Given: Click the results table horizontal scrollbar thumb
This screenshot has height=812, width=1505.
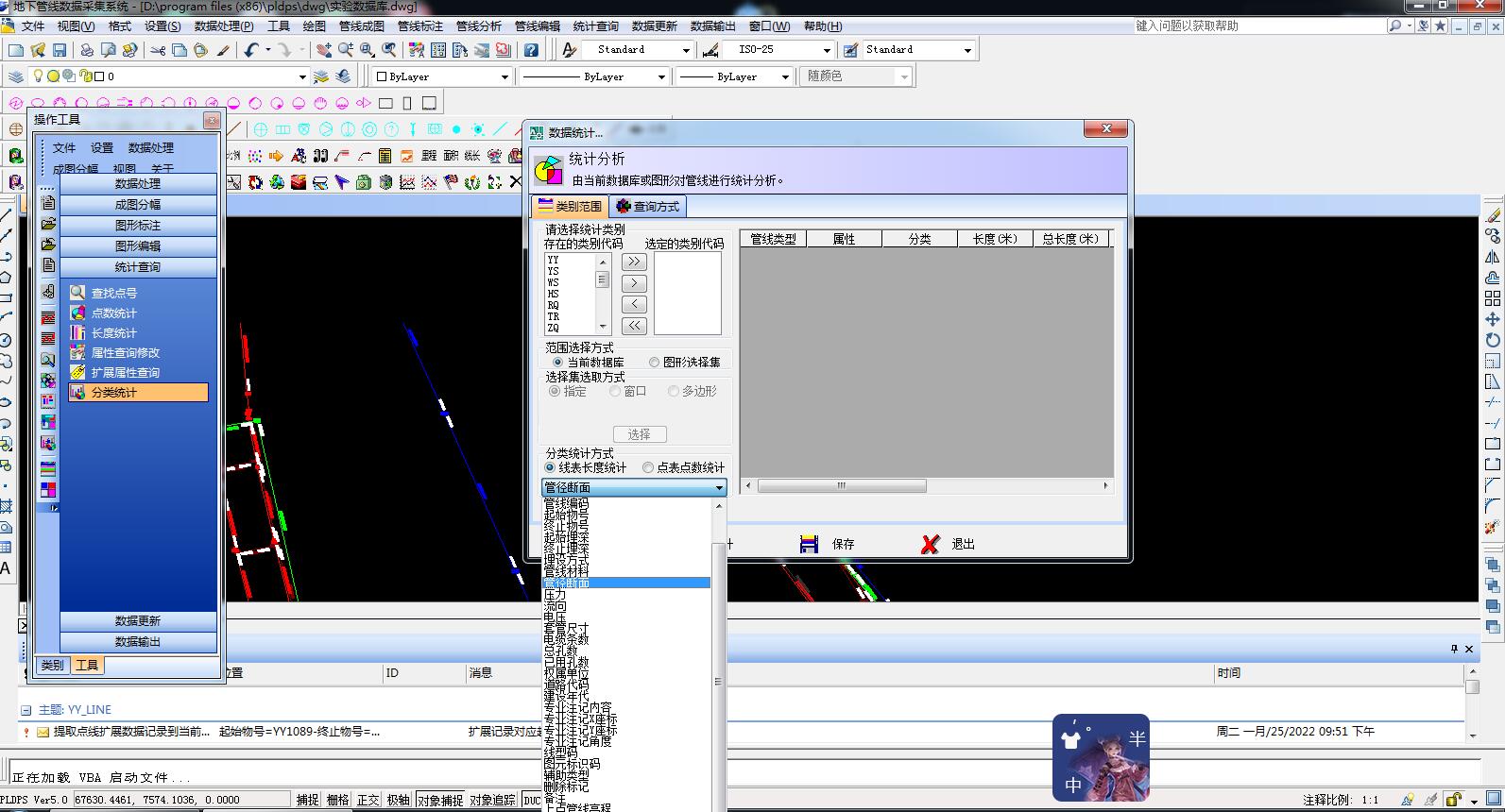Looking at the screenshot, I should [x=841, y=486].
